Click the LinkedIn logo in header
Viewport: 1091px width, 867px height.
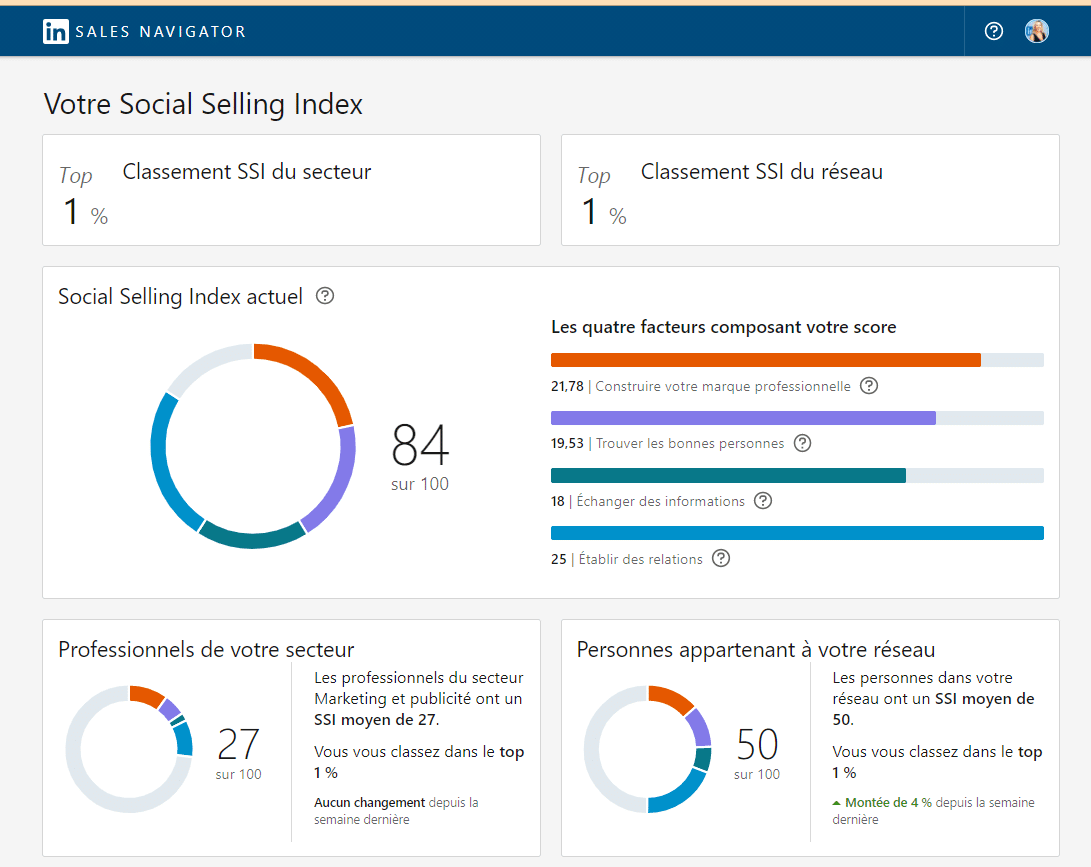click(x=56, y=31)
